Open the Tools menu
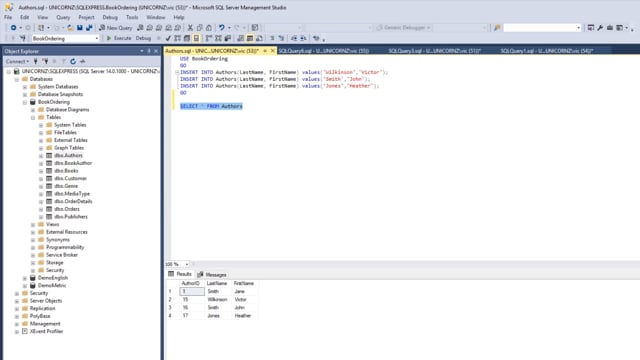The height and width of the screenshot is (360, 640). click(x=132, y=17)
